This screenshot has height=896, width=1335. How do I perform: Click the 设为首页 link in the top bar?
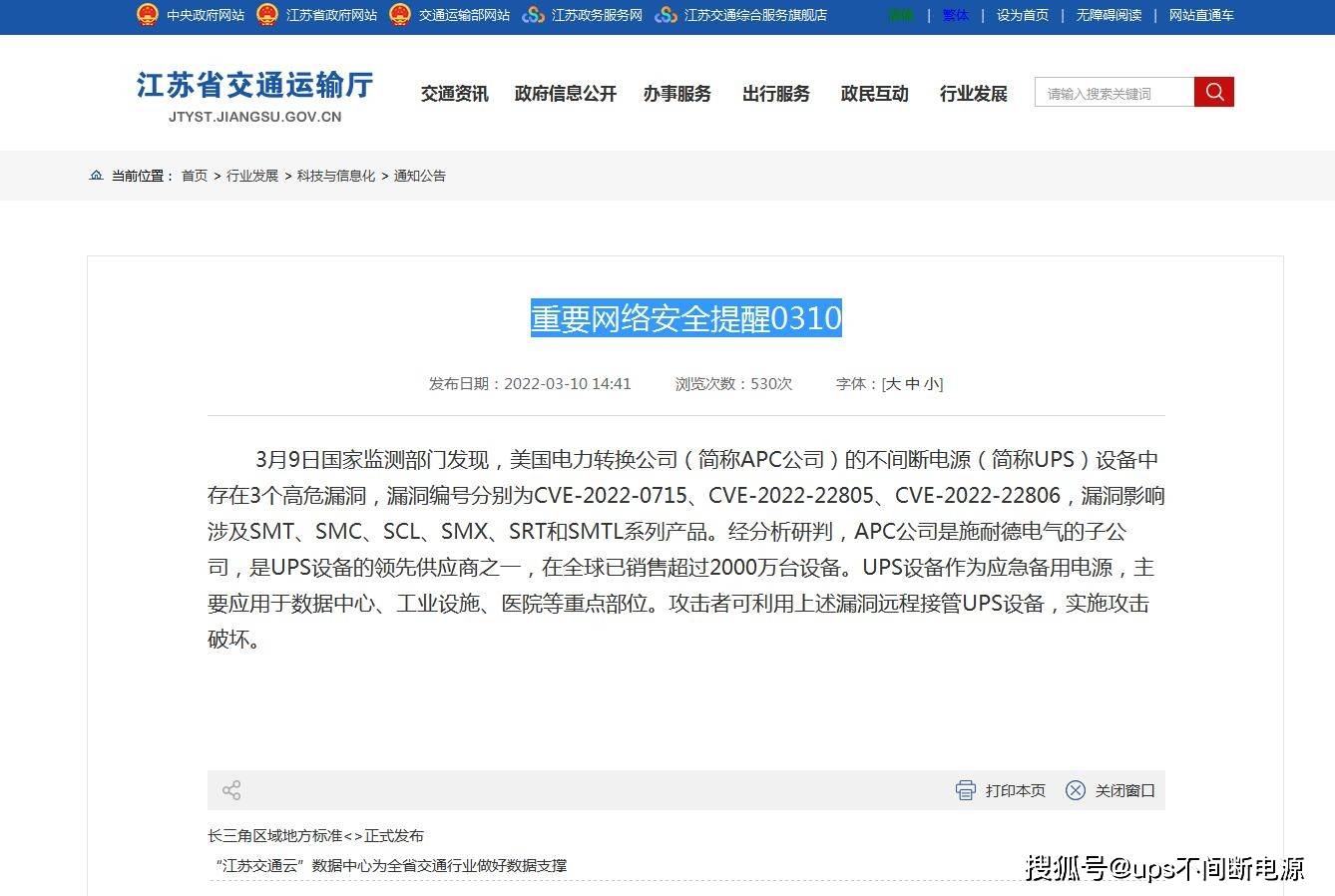1022,15
